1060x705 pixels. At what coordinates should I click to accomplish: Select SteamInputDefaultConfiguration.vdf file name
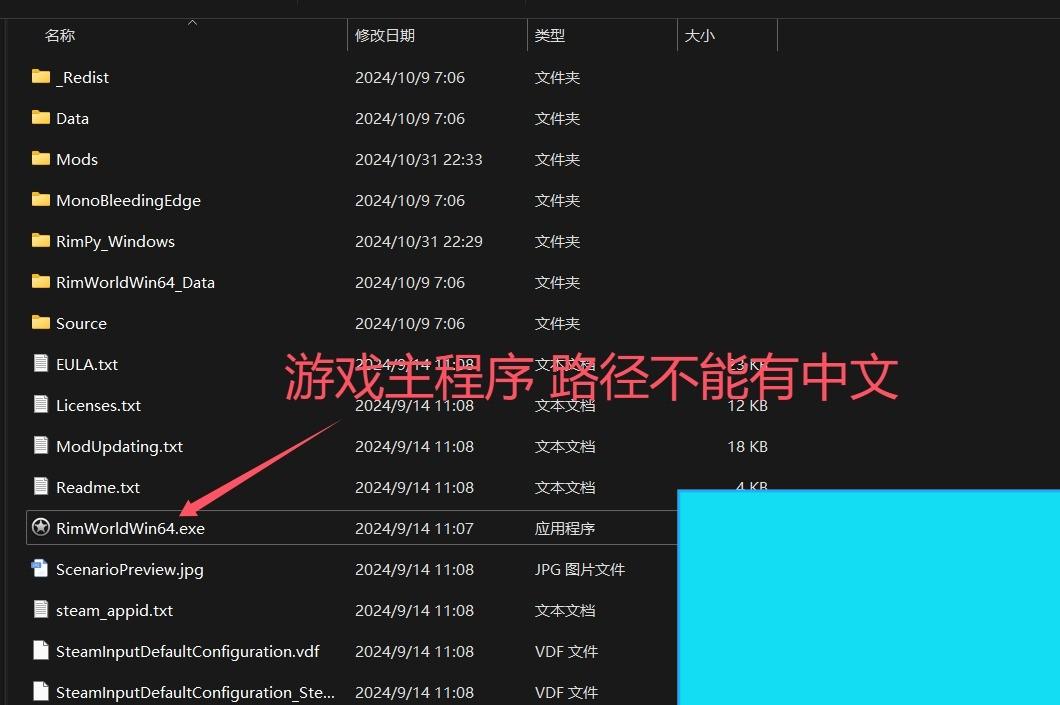click(x=188, y=652)
